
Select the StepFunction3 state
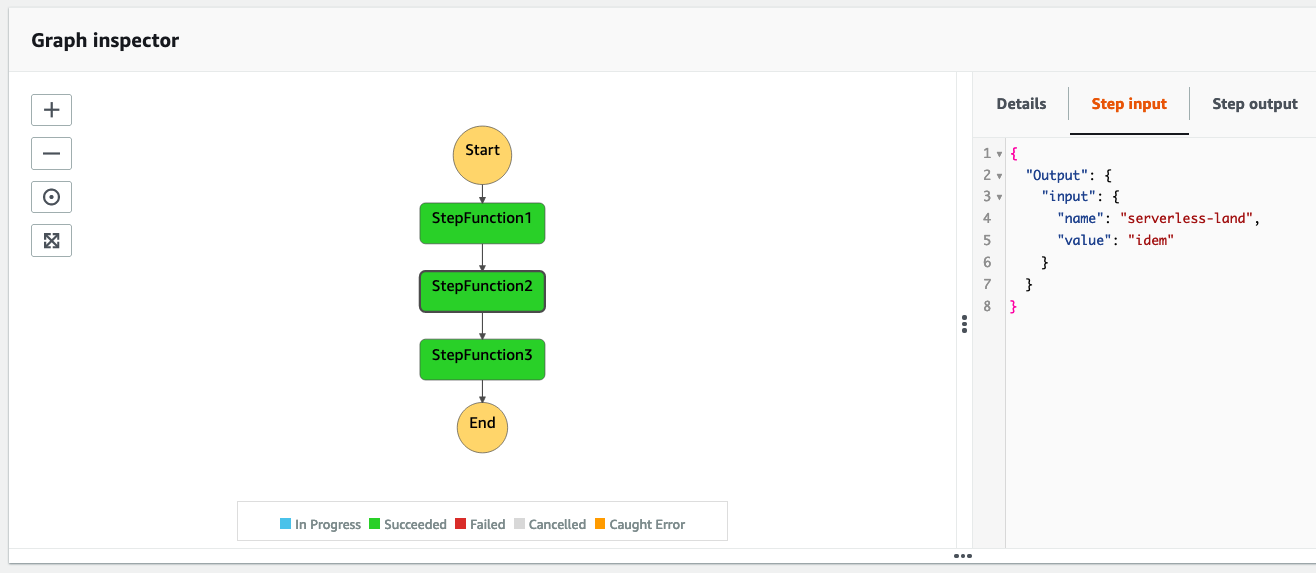click(x=482, y=359)
